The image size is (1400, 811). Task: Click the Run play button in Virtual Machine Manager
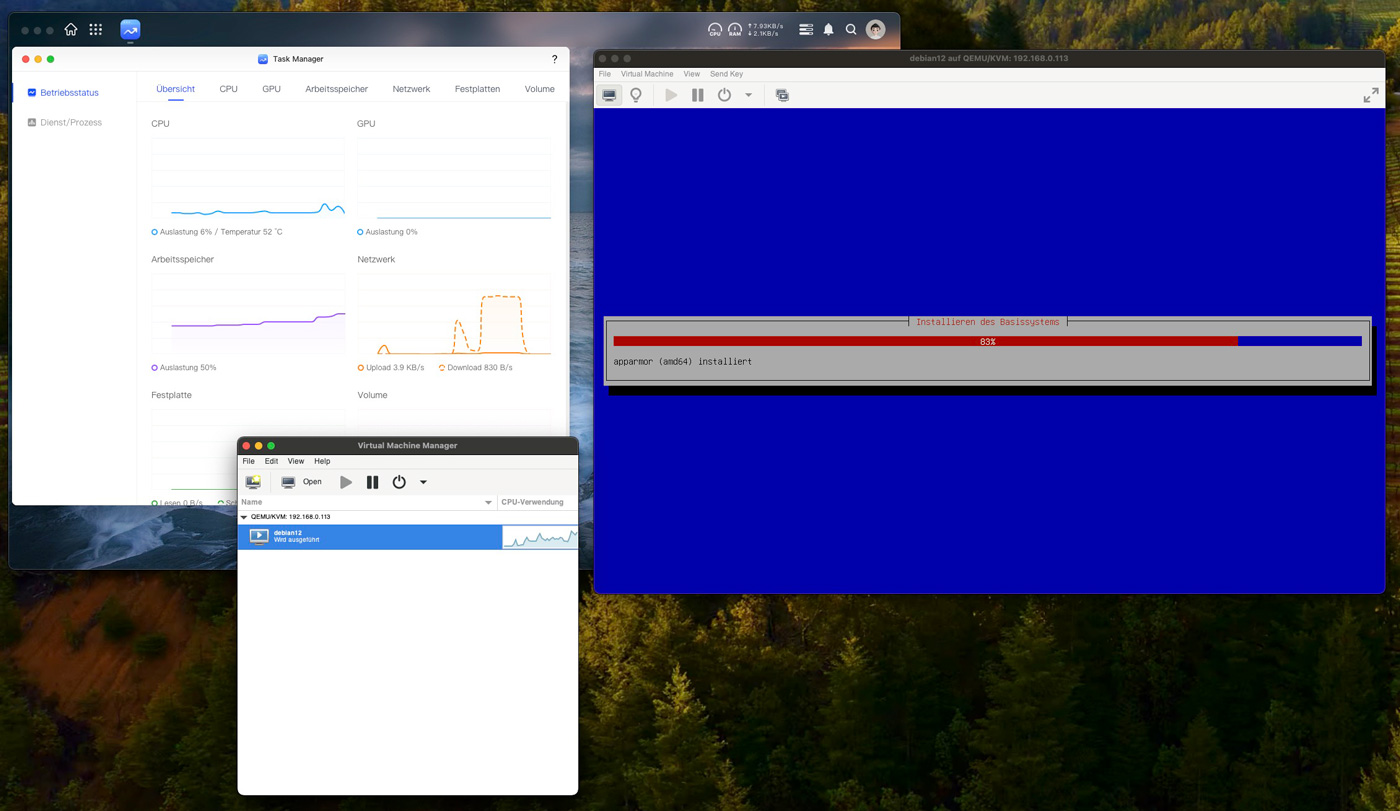pos(346,482)
